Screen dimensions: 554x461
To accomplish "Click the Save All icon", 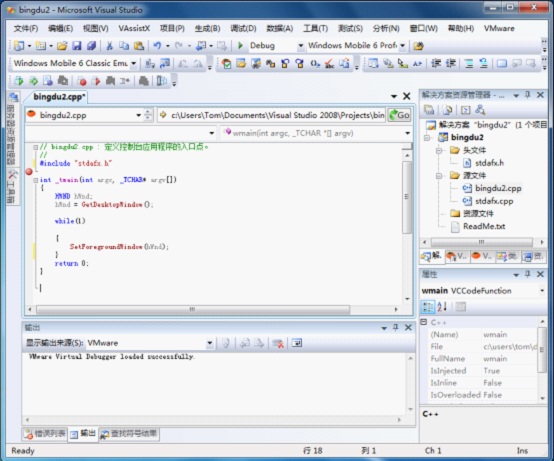I will point(92,46).
